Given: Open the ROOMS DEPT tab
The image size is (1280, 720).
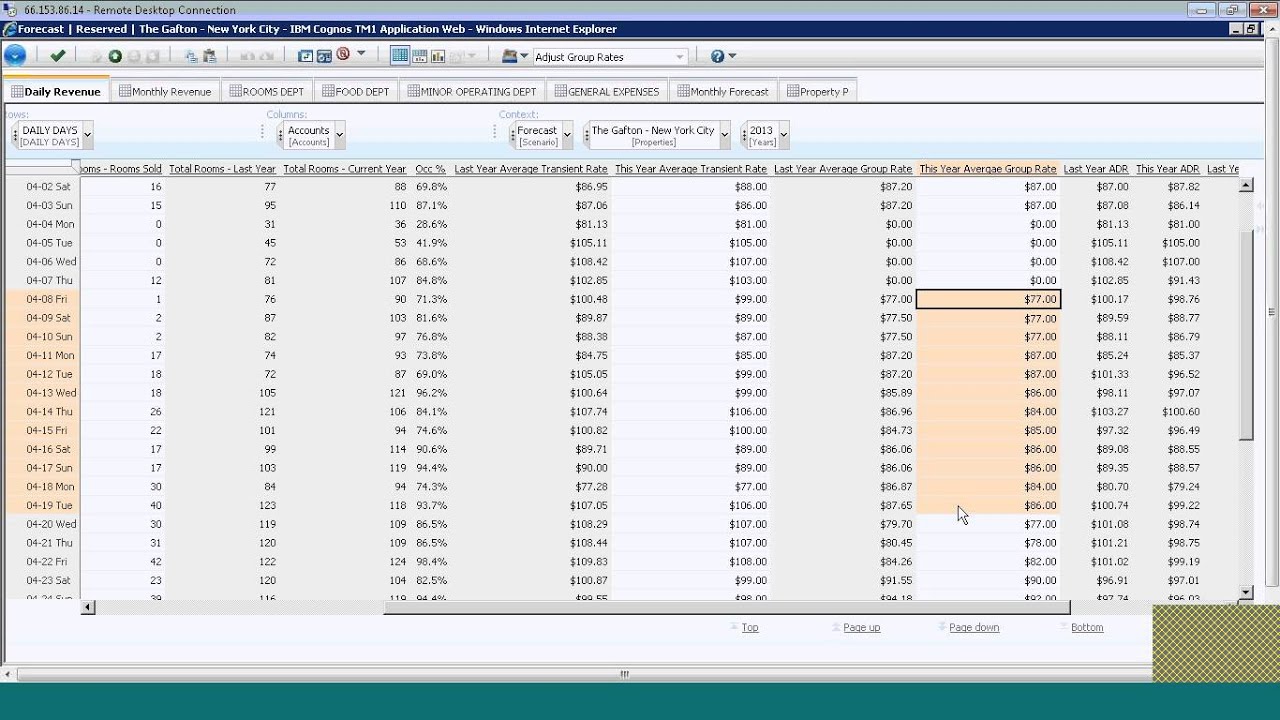Looking at the screenshot, I should (x=266, y=91).
